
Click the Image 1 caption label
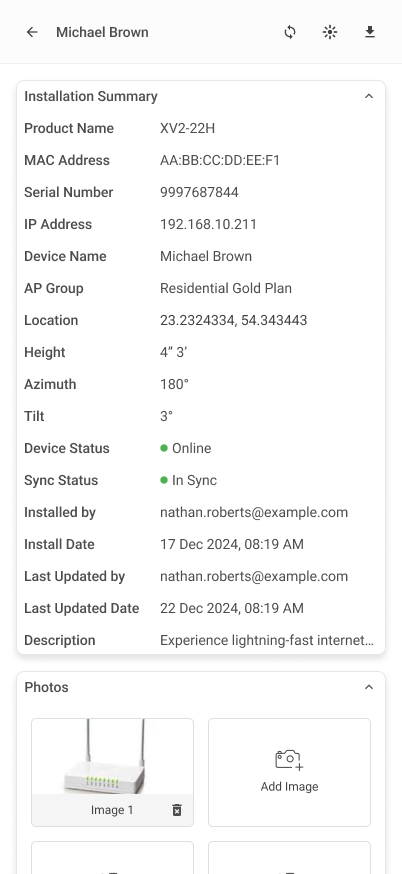coord(112,810)
